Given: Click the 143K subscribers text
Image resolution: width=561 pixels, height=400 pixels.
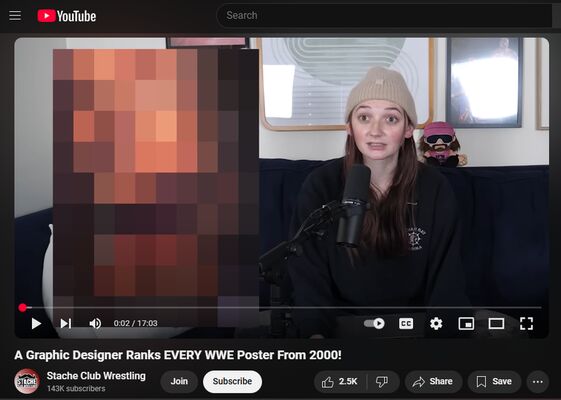Looking at the screenshot, I should tap(76, 389).
